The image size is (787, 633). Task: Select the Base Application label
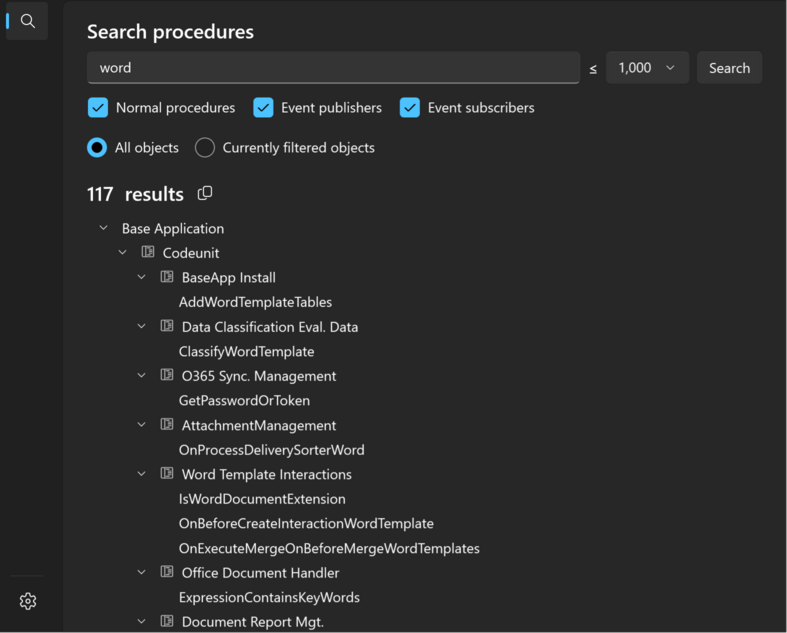pos(173,228)
